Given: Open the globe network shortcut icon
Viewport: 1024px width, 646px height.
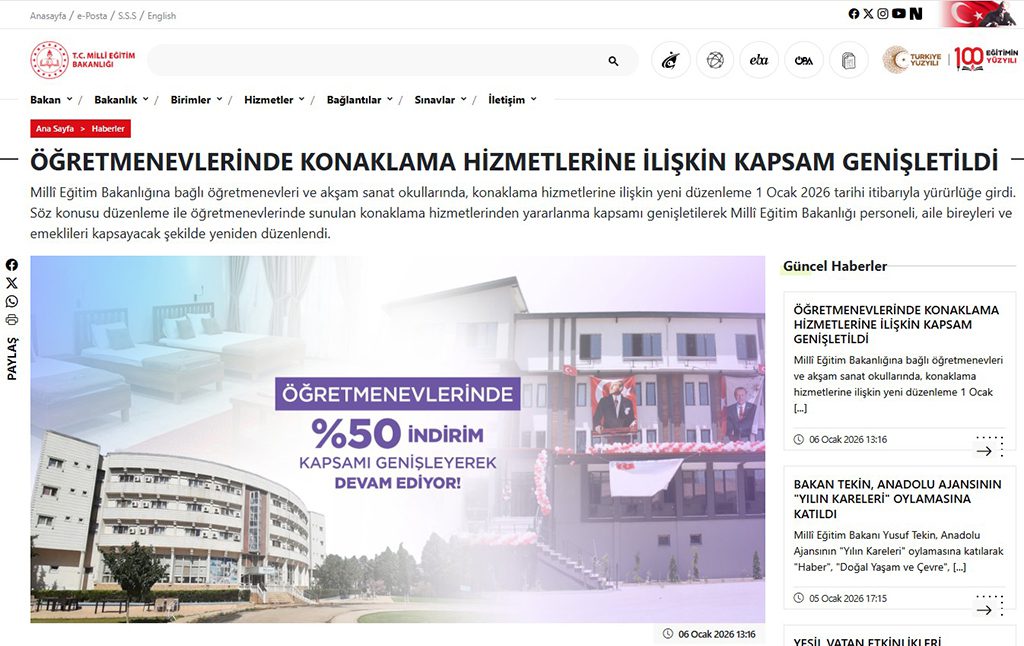Looking at the screenshot, I should click(x=715, y=61).
